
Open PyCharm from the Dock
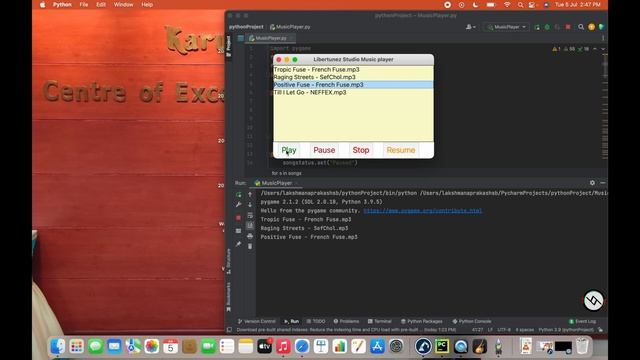tap(442, 346)
